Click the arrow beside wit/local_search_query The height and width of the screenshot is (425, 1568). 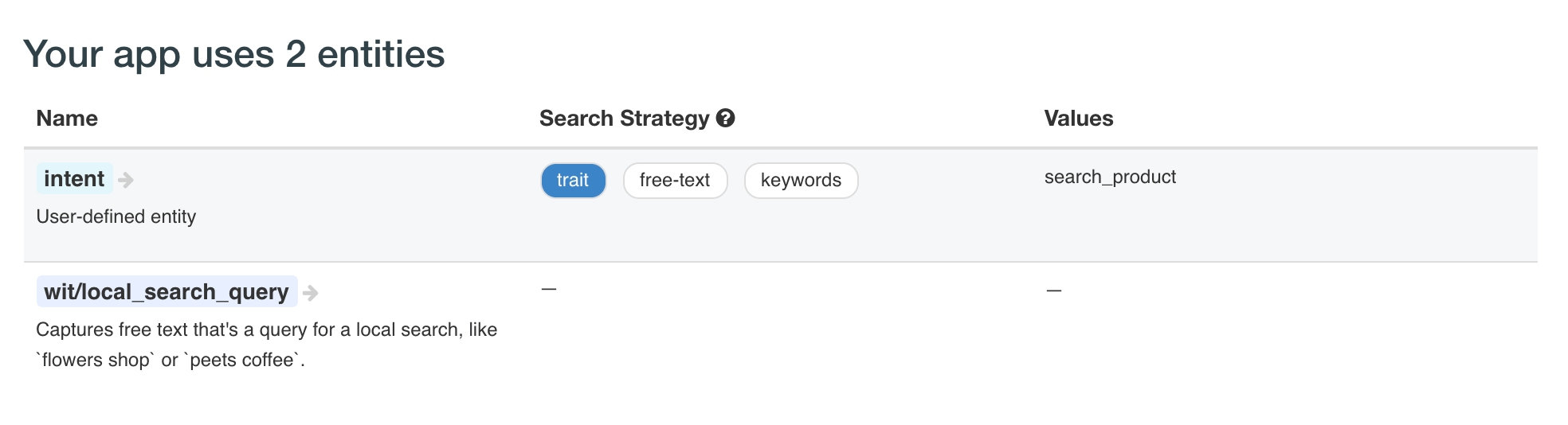(311, 294)
